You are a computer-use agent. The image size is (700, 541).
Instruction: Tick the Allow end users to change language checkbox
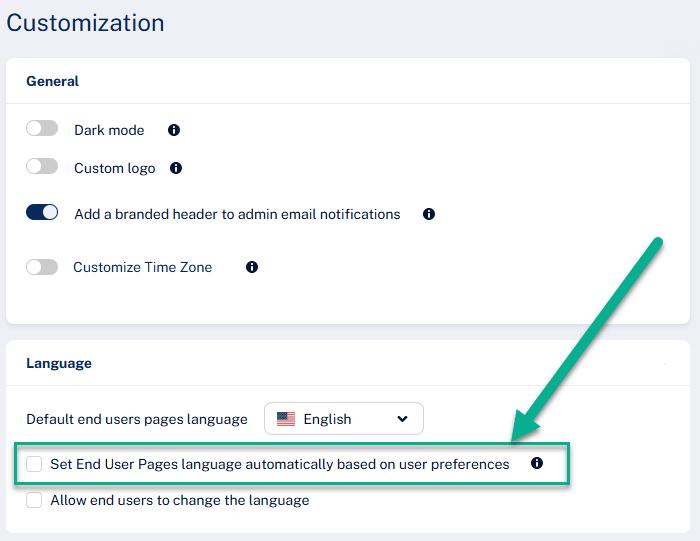(35, 500)
